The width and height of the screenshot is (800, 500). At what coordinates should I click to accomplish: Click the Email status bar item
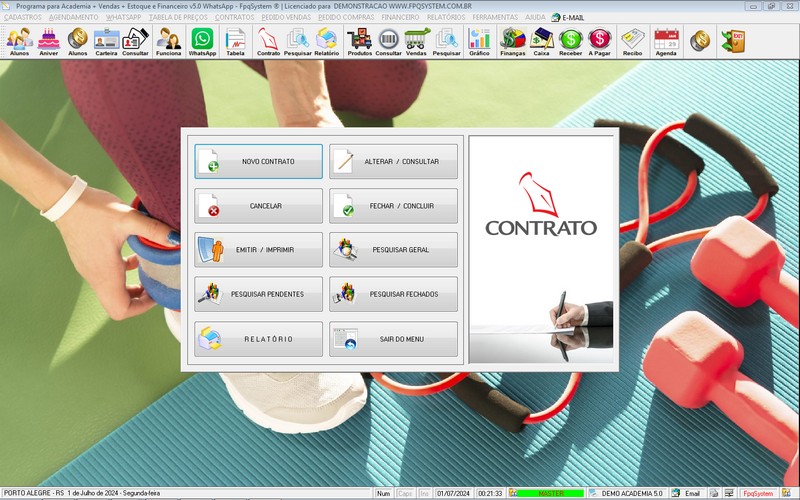click(687, 493)
